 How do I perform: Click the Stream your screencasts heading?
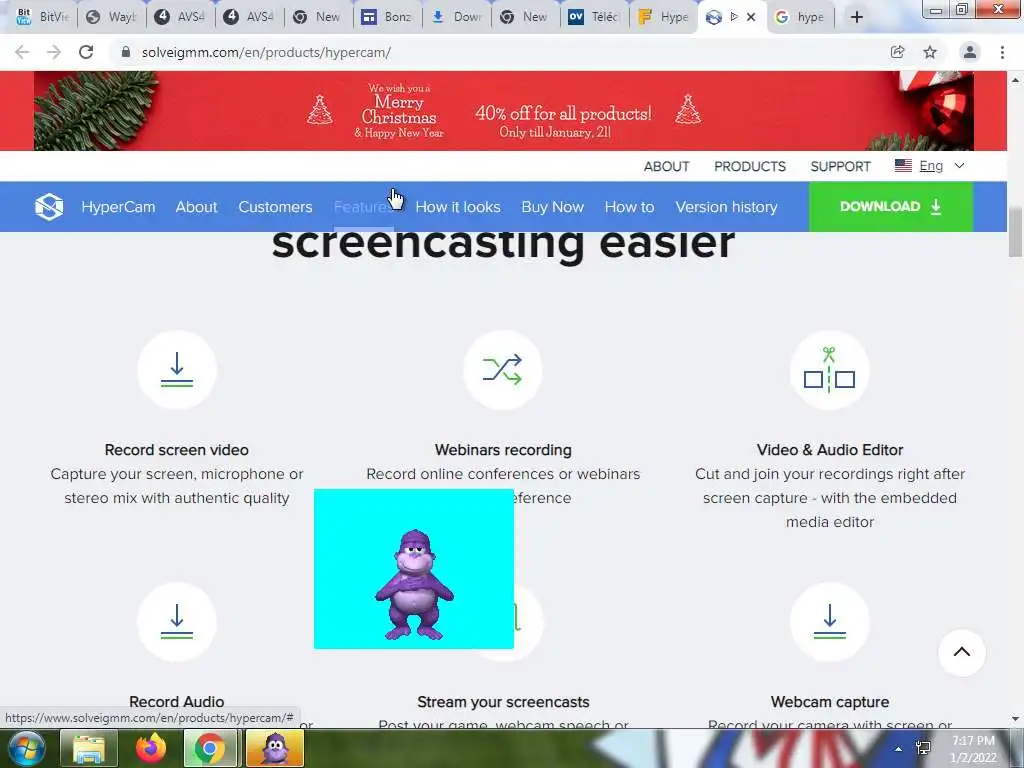click(503, 702)
